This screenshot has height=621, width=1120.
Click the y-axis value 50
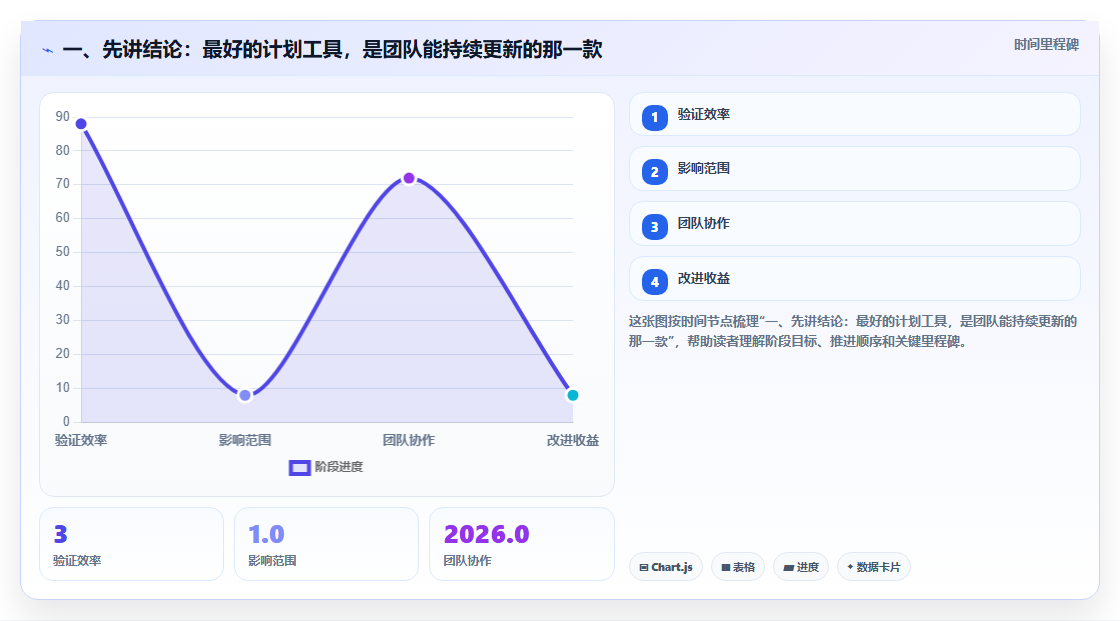point(63,252)
